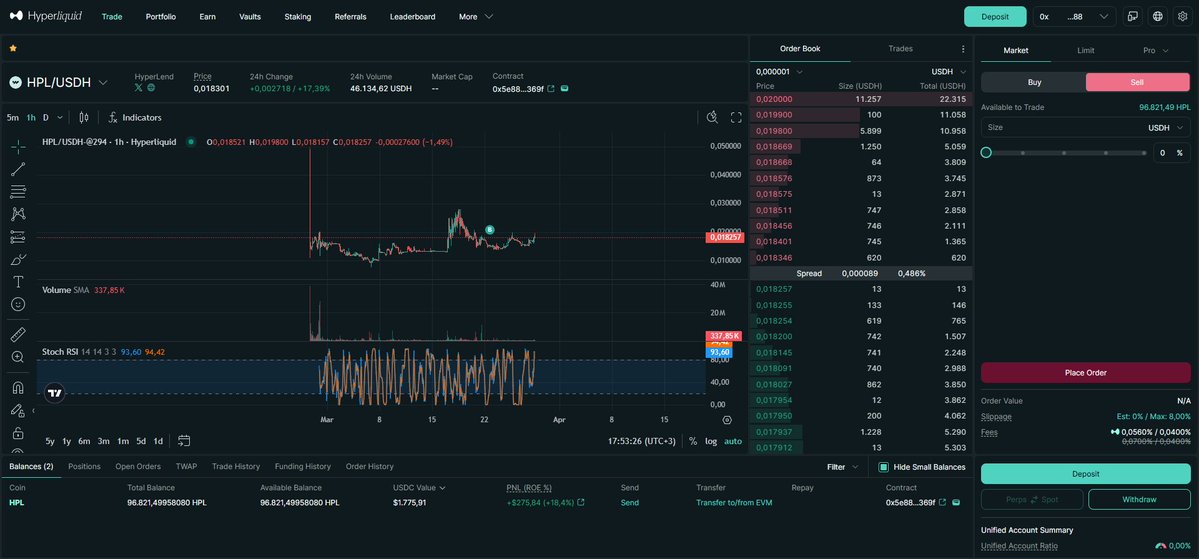
Task: Open the wallet address dropdown
Action: point(1074,16)
